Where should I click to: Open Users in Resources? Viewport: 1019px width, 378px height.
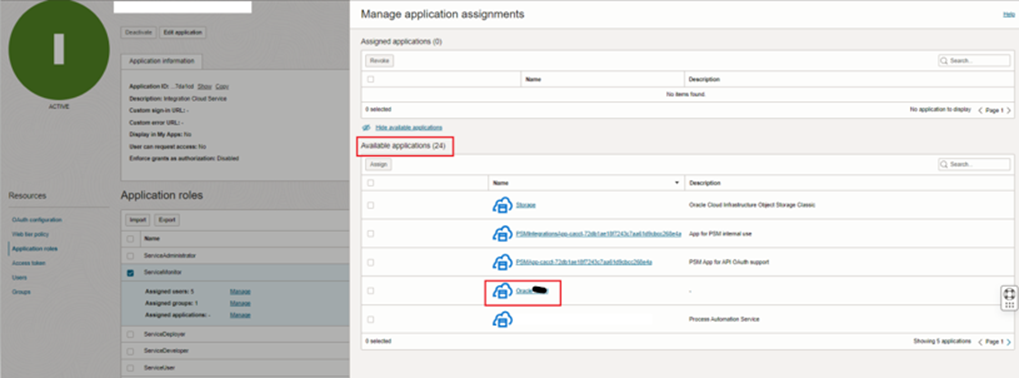coord(19,277)
